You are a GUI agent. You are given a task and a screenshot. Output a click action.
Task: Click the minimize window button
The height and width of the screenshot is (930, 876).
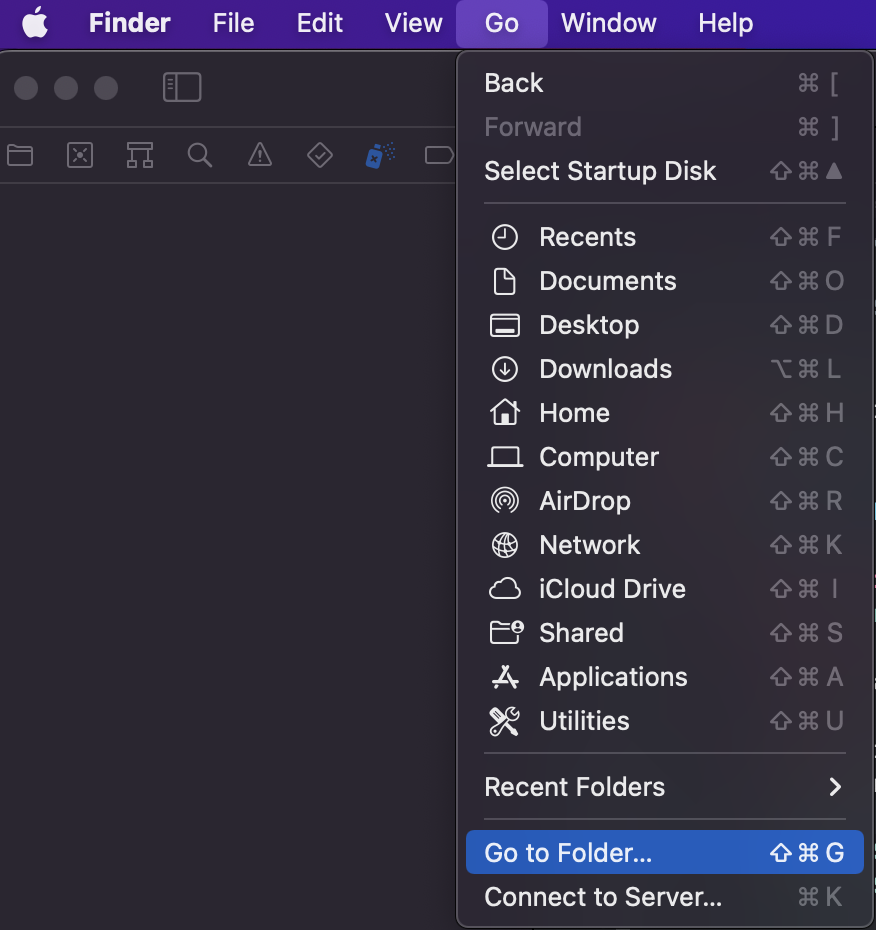point(66,88)
